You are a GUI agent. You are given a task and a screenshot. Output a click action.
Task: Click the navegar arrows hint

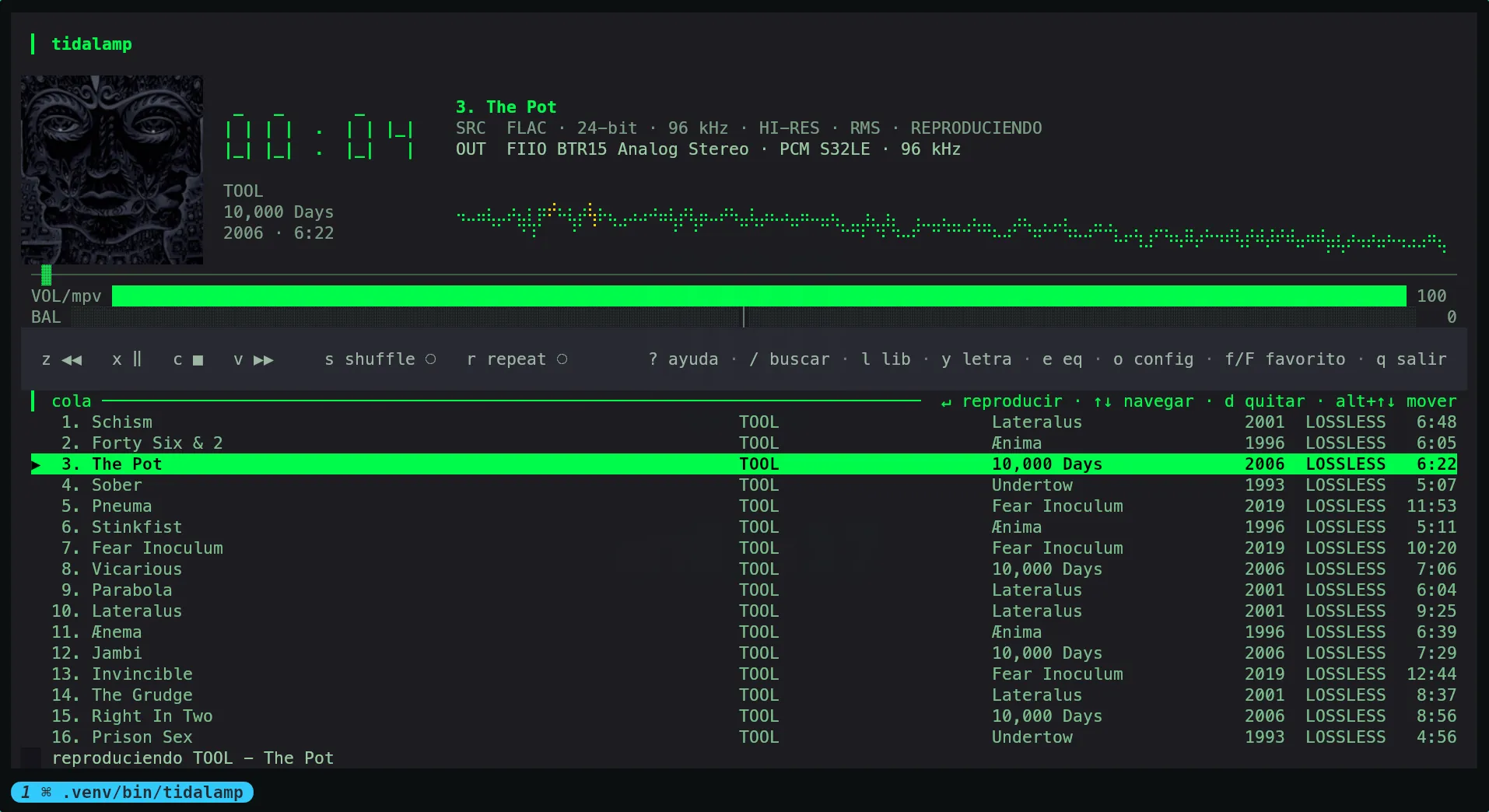tap(1144, 401)
